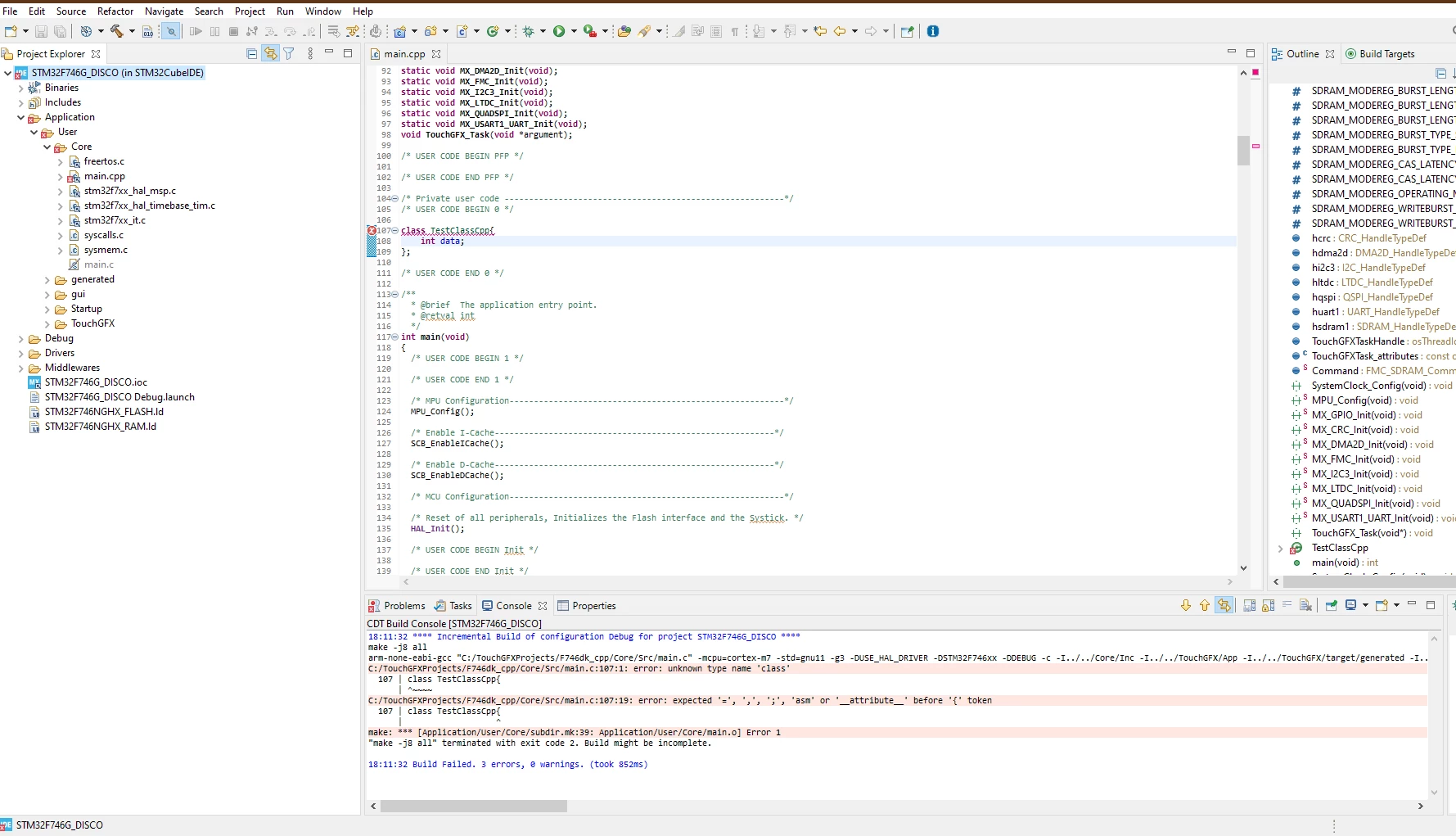Screen dimensions: 1456x836
Task: Open the Build Targets tab
Action: coord(1380,54)
